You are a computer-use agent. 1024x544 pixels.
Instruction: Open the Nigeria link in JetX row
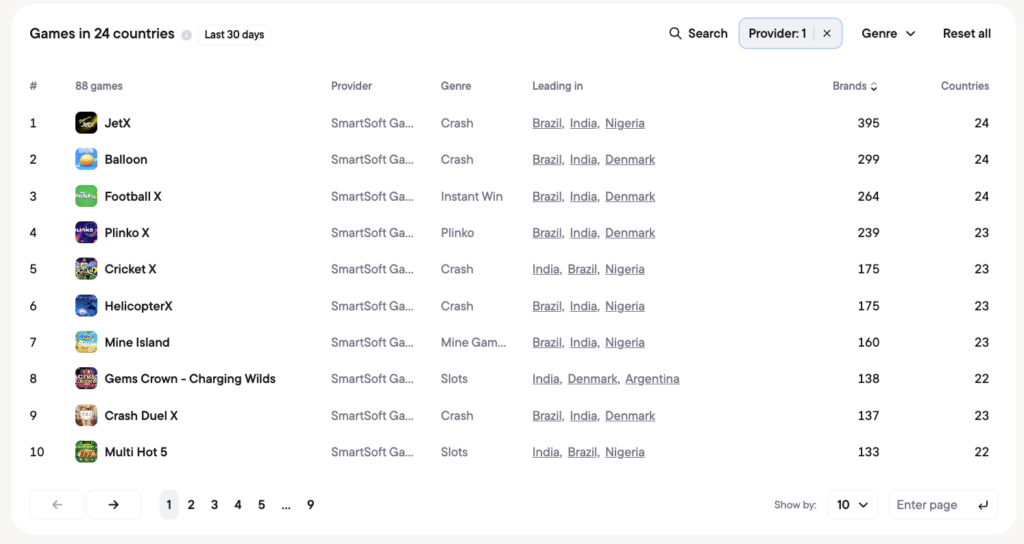[x=624, y=123]
